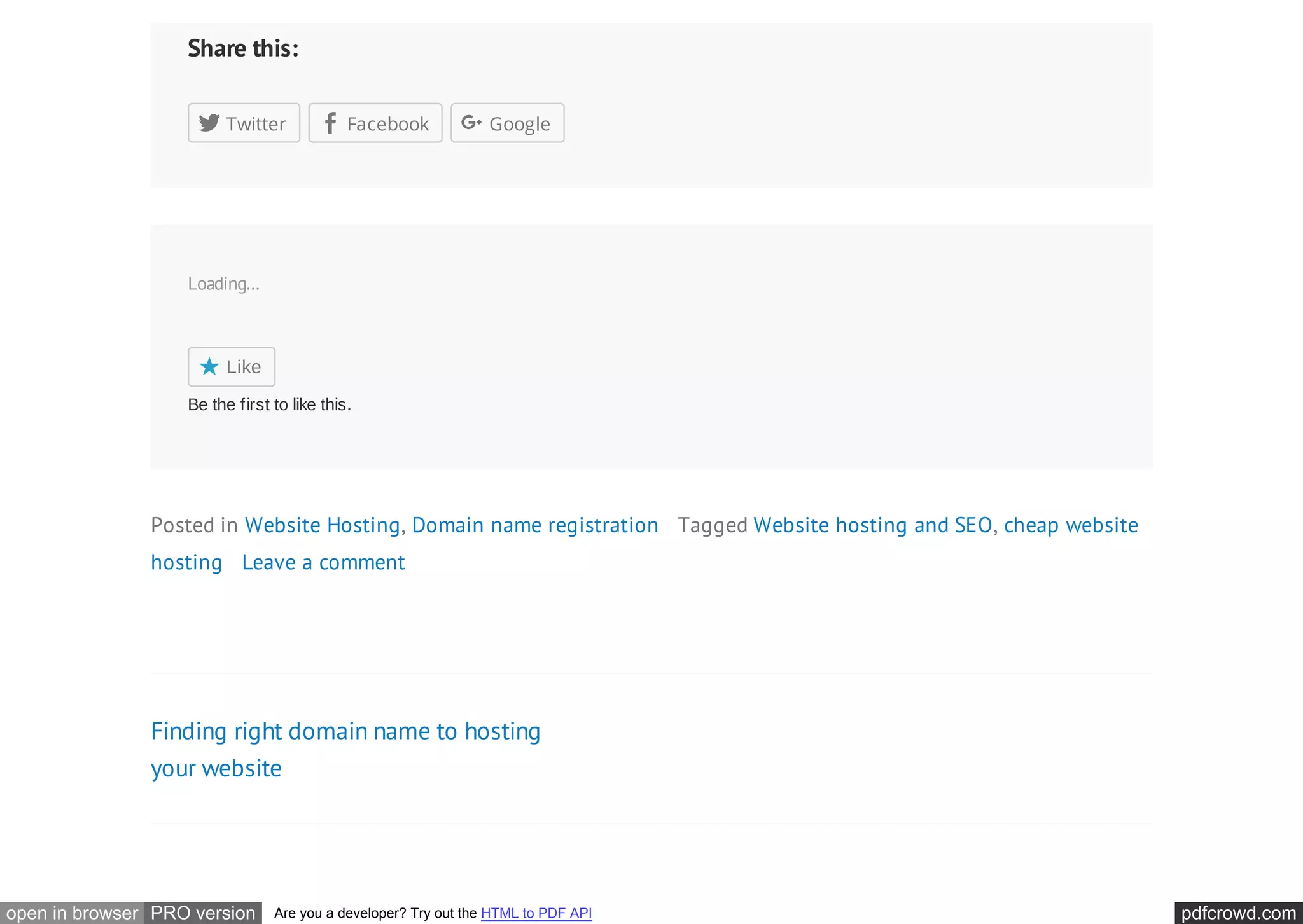This screenshot has width=1303, height=924.
Task: Click the open in browser button
Action: (x=72, y=913)
